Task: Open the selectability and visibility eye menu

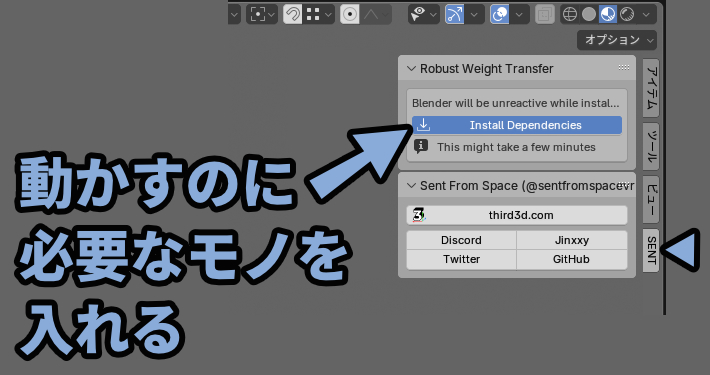Action: click(x=423, y=14)
